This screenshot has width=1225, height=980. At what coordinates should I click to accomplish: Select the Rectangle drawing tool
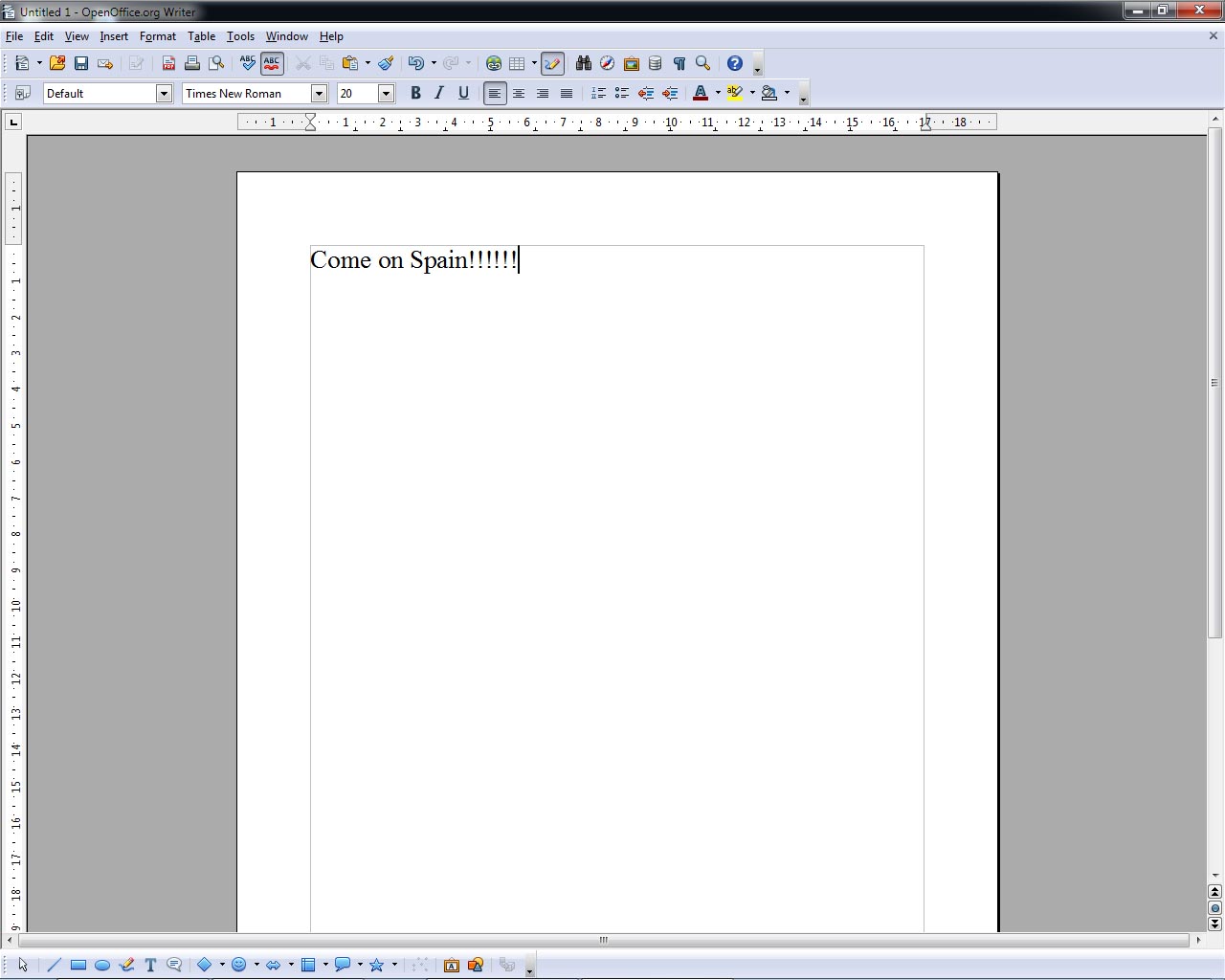pyautogui.click(x=78, y=965)
